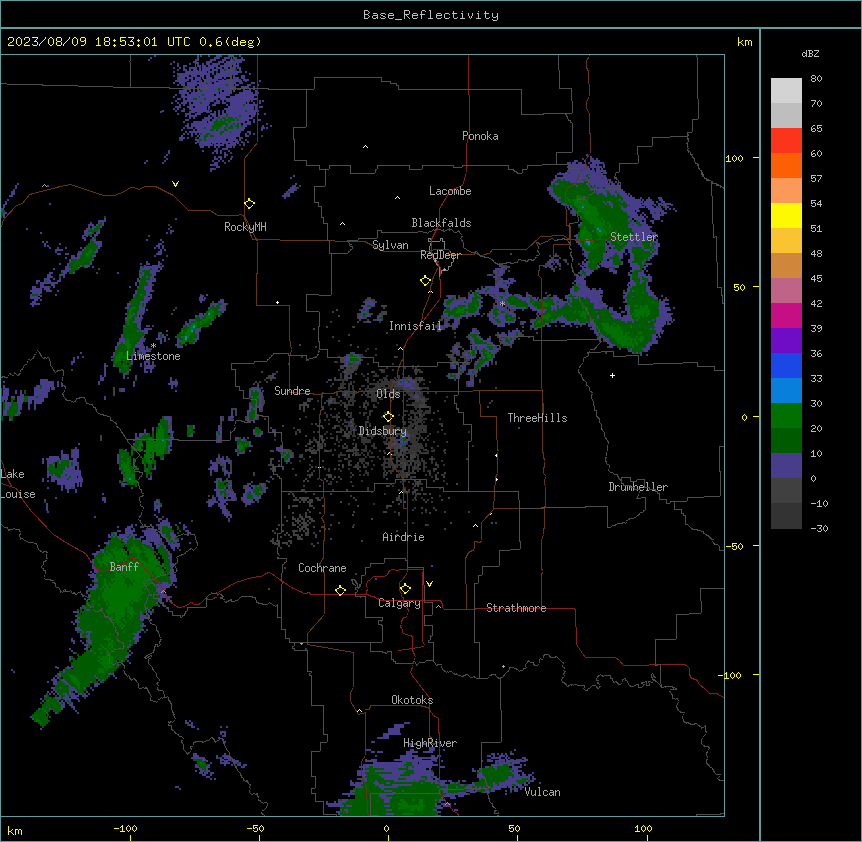Click the km unit label at bottom left

[x=15, y=831]
